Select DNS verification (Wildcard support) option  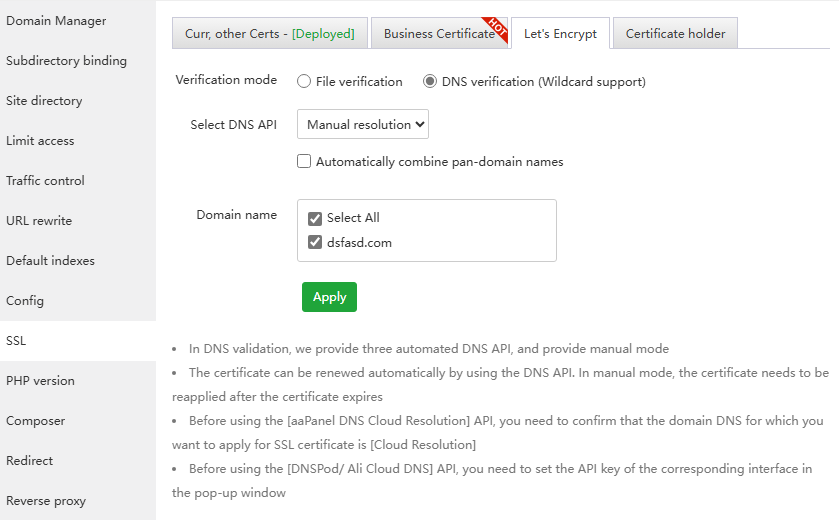pyautogui.click(x=430, y=82)
